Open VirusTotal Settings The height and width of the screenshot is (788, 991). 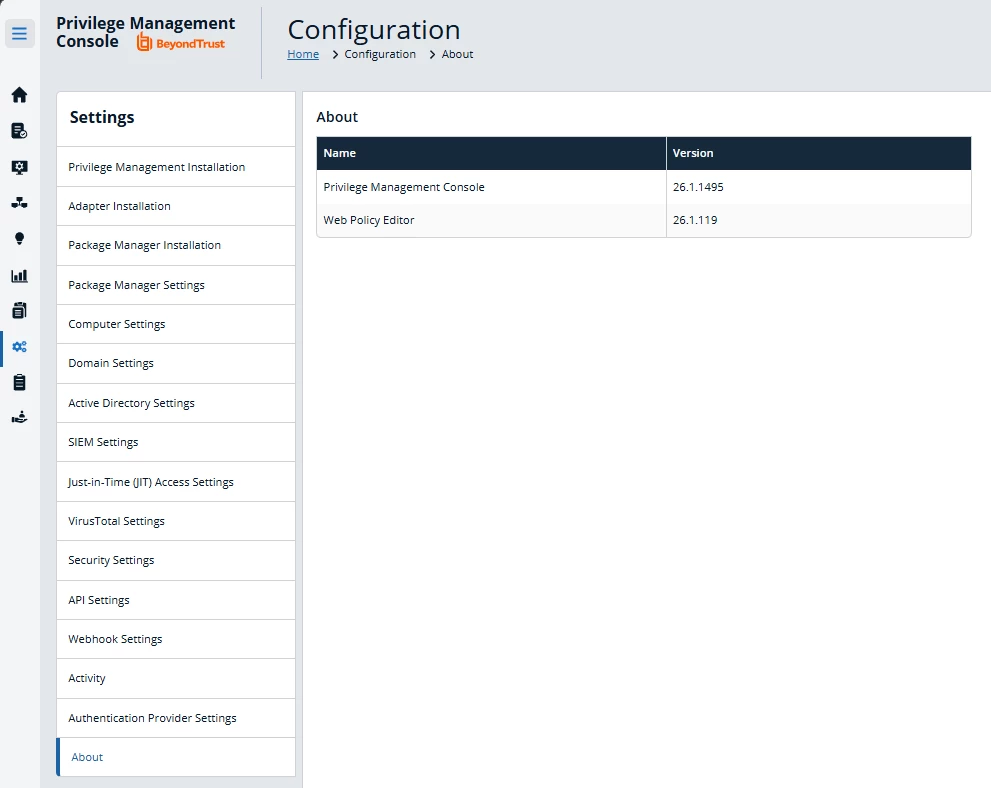click(176, 521)
